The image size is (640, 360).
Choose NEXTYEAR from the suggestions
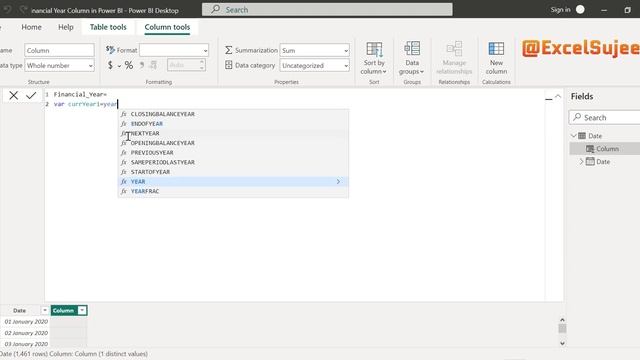[233, 133]
